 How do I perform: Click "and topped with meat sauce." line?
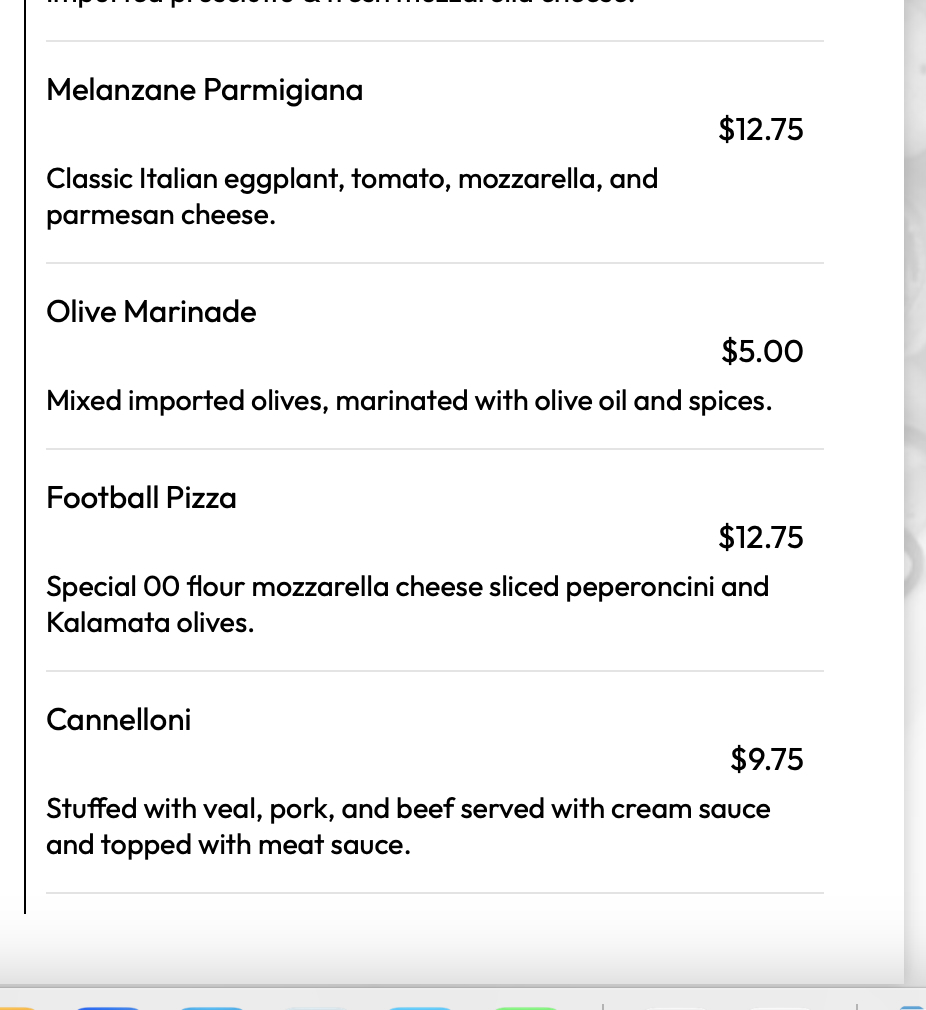[x=228, y=845]
